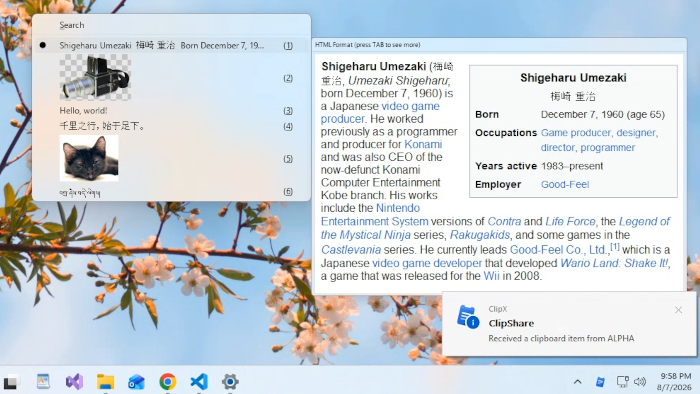The image size is (700, 394).
Task: Open the programmer infobox link
Action: tap(608, 147)
